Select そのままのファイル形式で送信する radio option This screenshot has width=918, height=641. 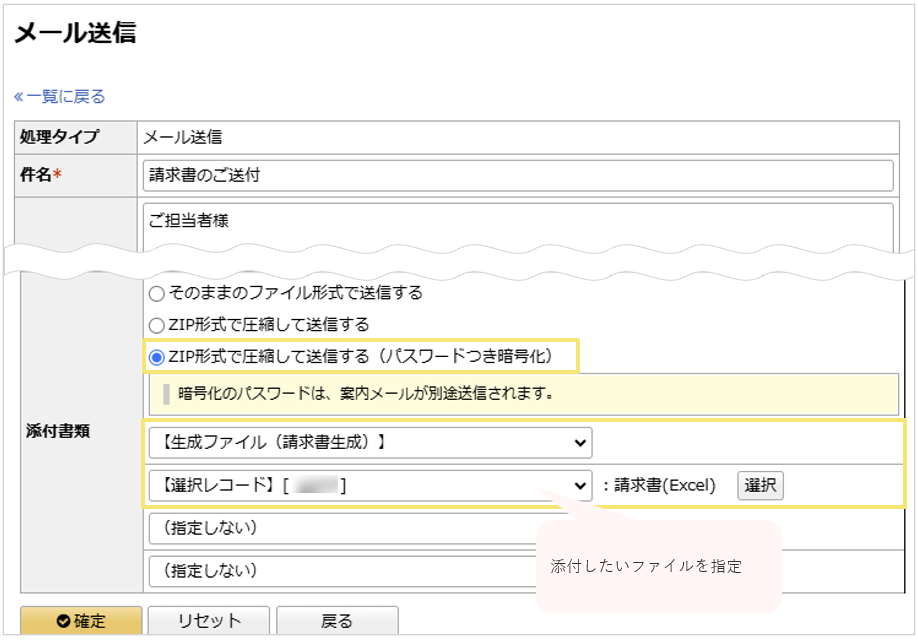[155, 294]
